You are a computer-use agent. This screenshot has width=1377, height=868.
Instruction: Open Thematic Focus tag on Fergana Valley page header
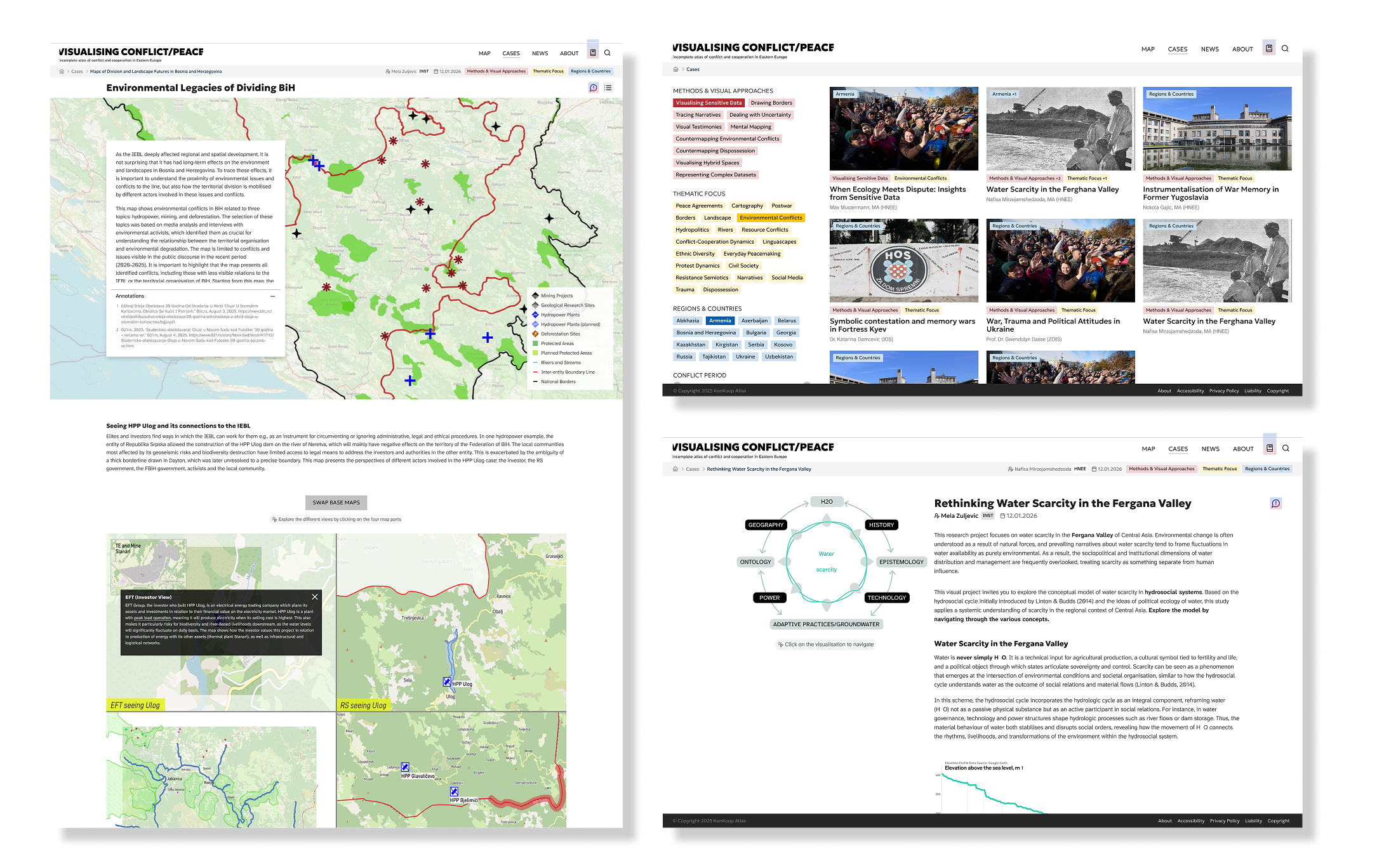tap(1220, 469)
